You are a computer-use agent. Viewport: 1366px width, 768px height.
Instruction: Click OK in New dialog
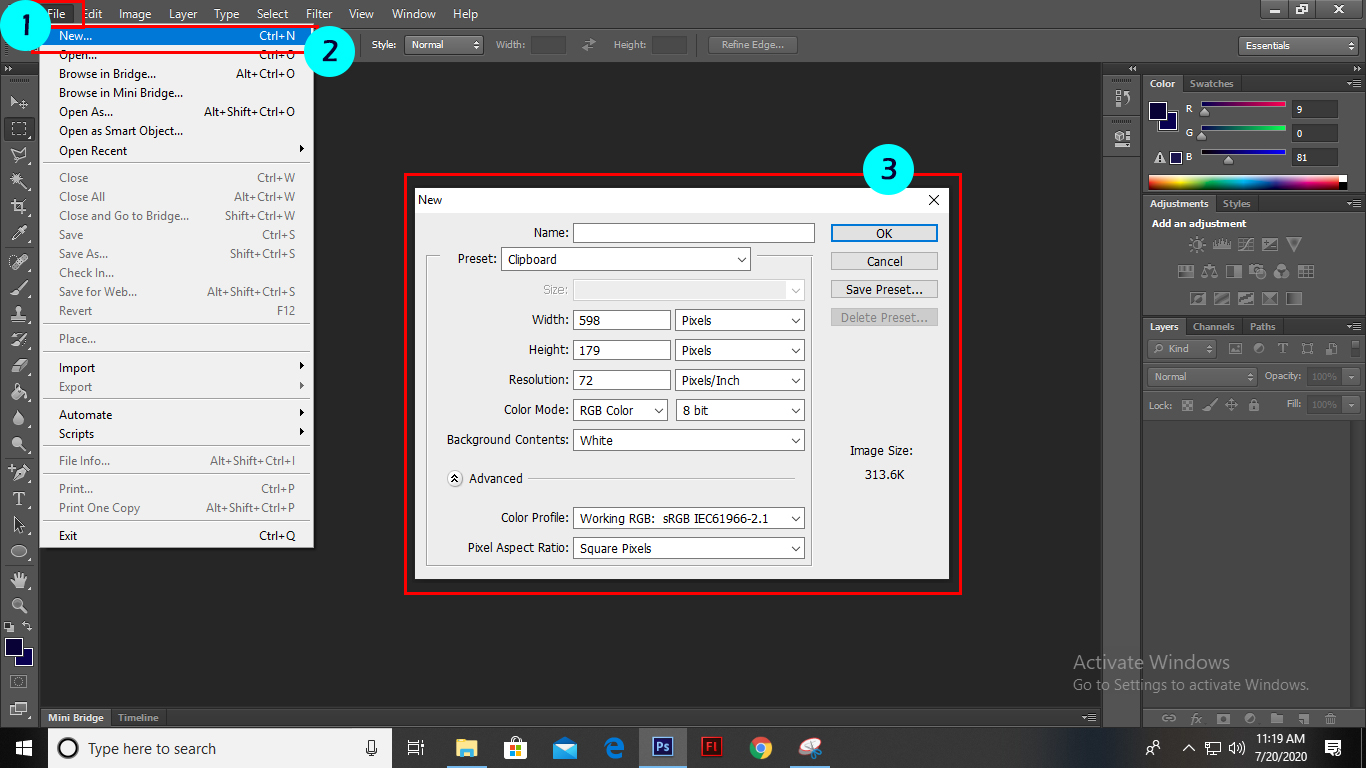click(884, 233)
